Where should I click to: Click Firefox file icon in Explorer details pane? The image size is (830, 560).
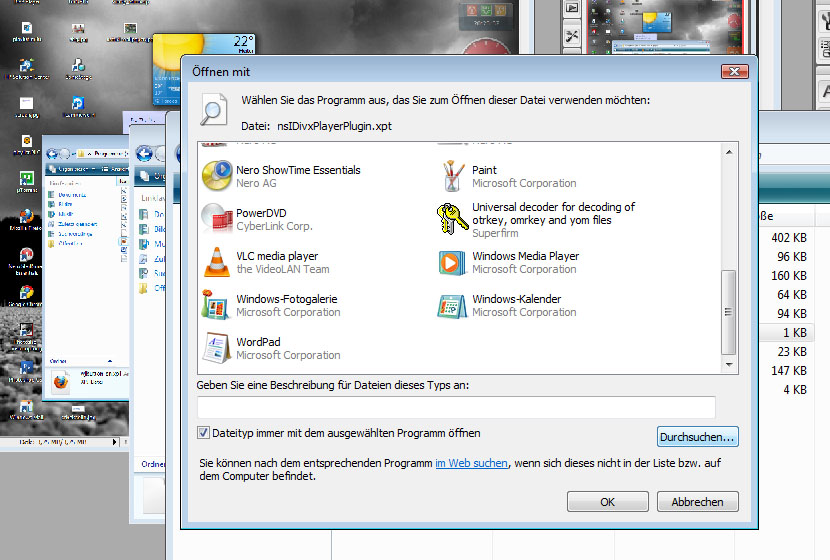point(60,382)
